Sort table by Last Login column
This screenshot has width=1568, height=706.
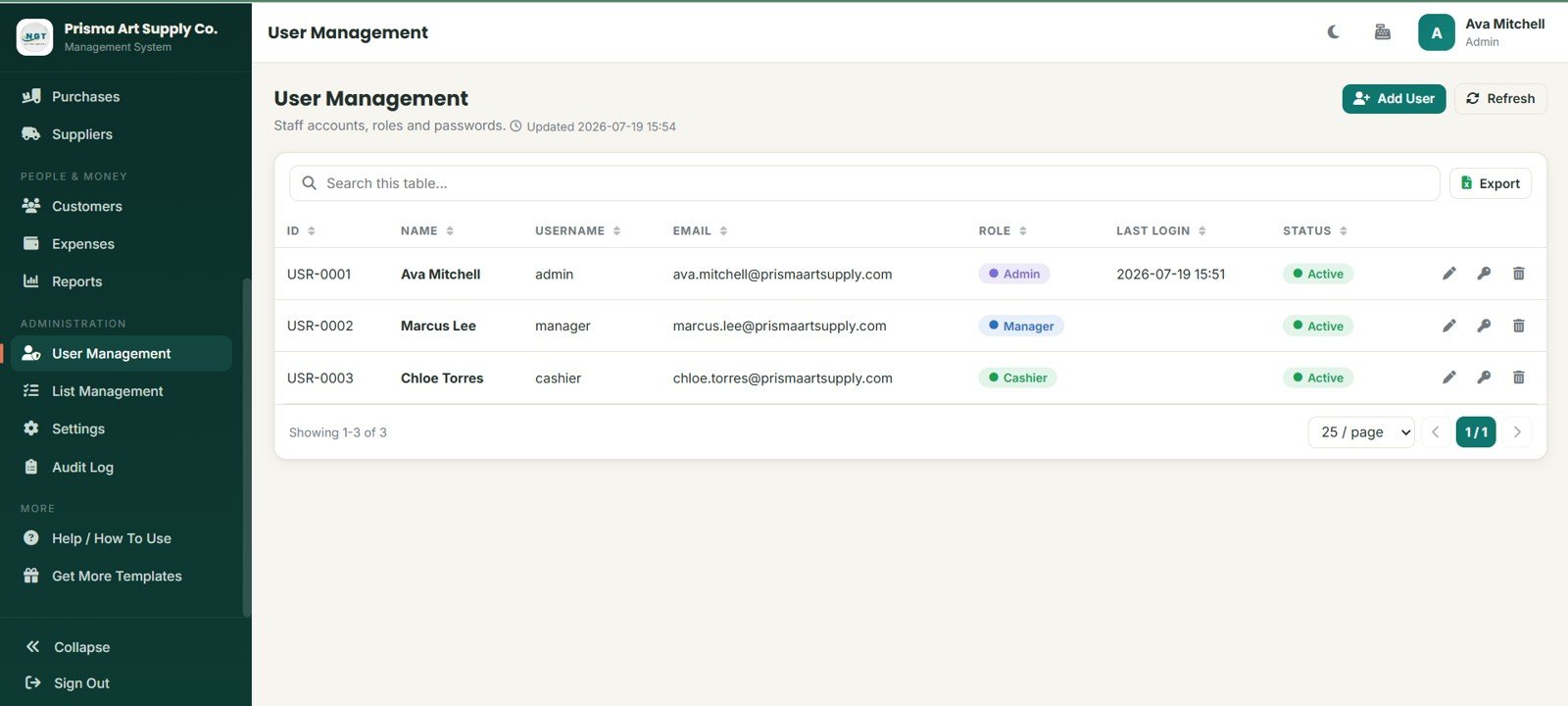pyautogui.click(x=1161, y=230)
